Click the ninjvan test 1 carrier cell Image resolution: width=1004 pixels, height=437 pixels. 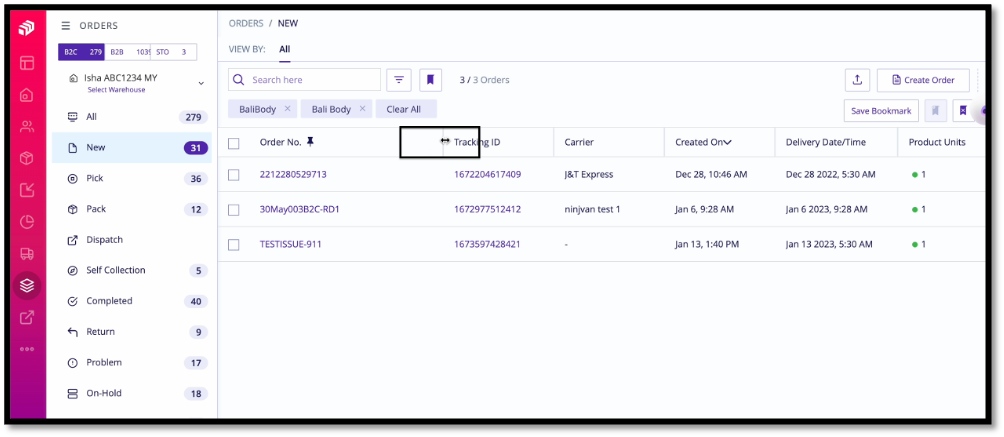pos(592,209)
